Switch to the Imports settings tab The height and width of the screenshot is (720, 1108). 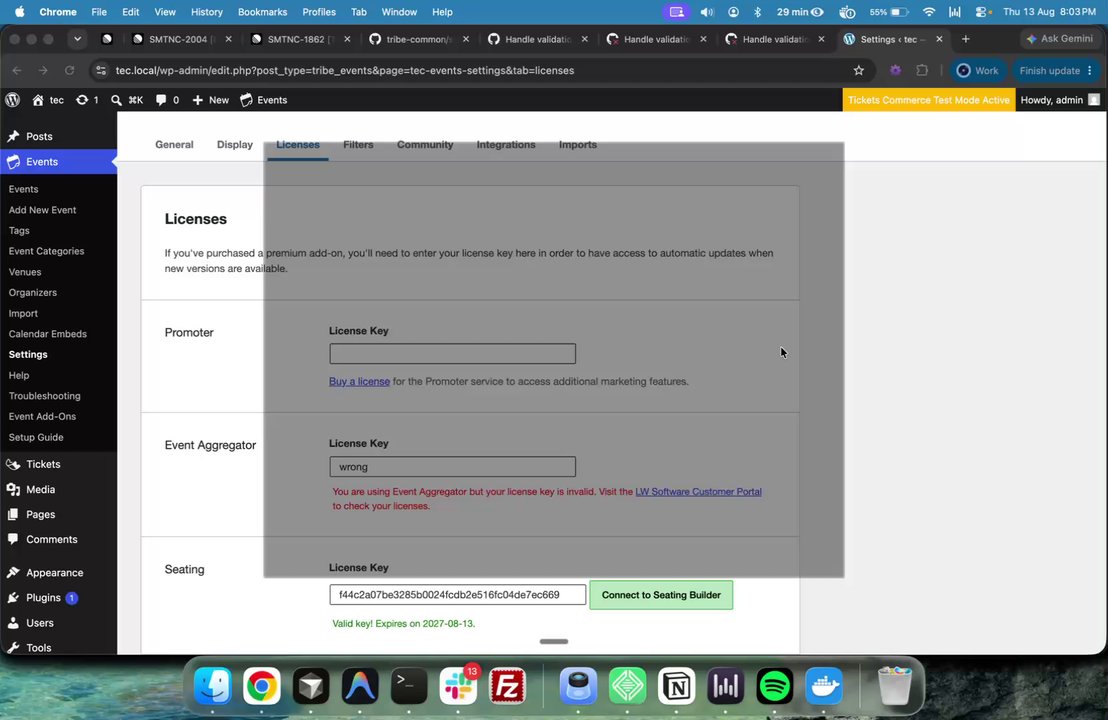pyautogui.click(x=578, y=144)
